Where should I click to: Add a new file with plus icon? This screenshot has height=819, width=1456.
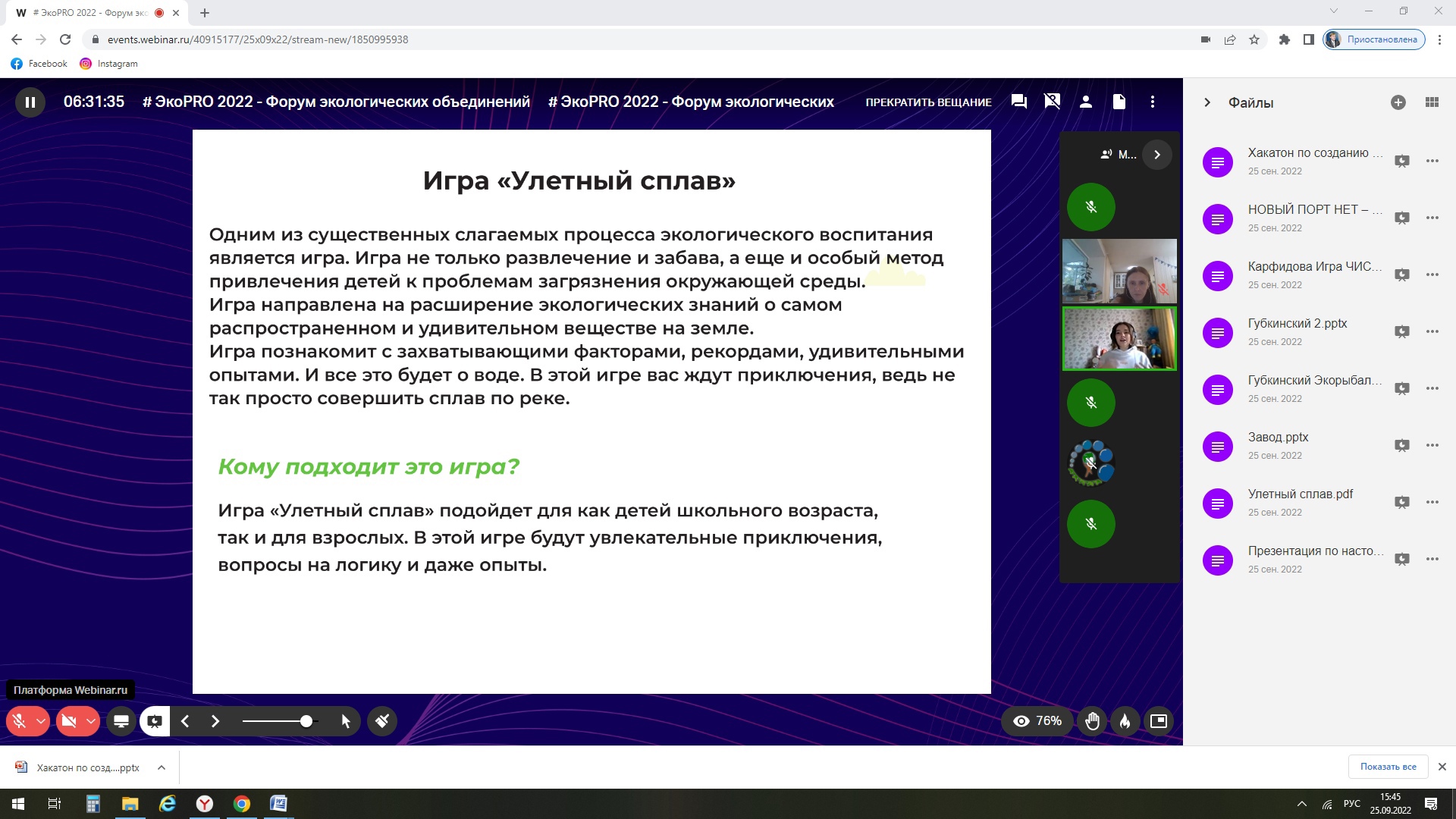[1398, 102]
